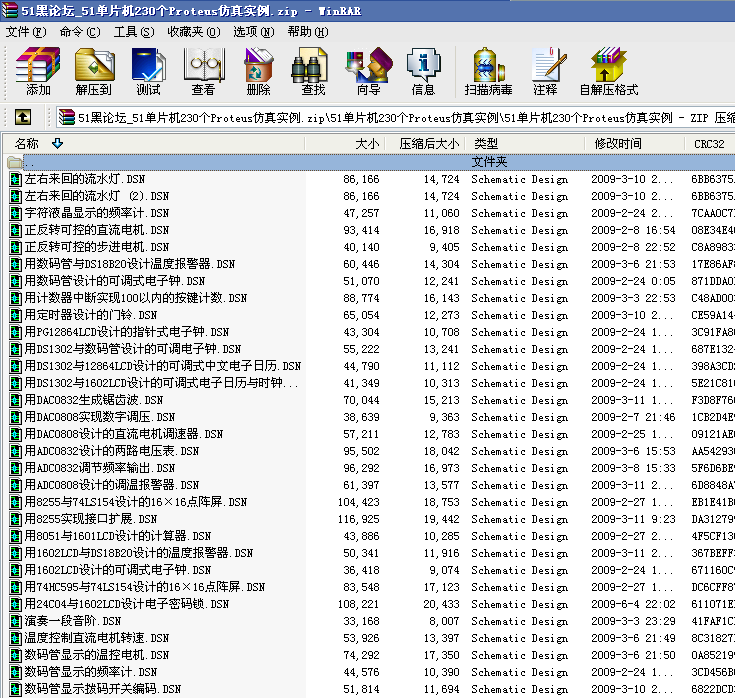Screen dimensions: 735x698
Task: Click file icon of 字符液晶显示的频率计.DSN
Action: (x=15, y=213)
